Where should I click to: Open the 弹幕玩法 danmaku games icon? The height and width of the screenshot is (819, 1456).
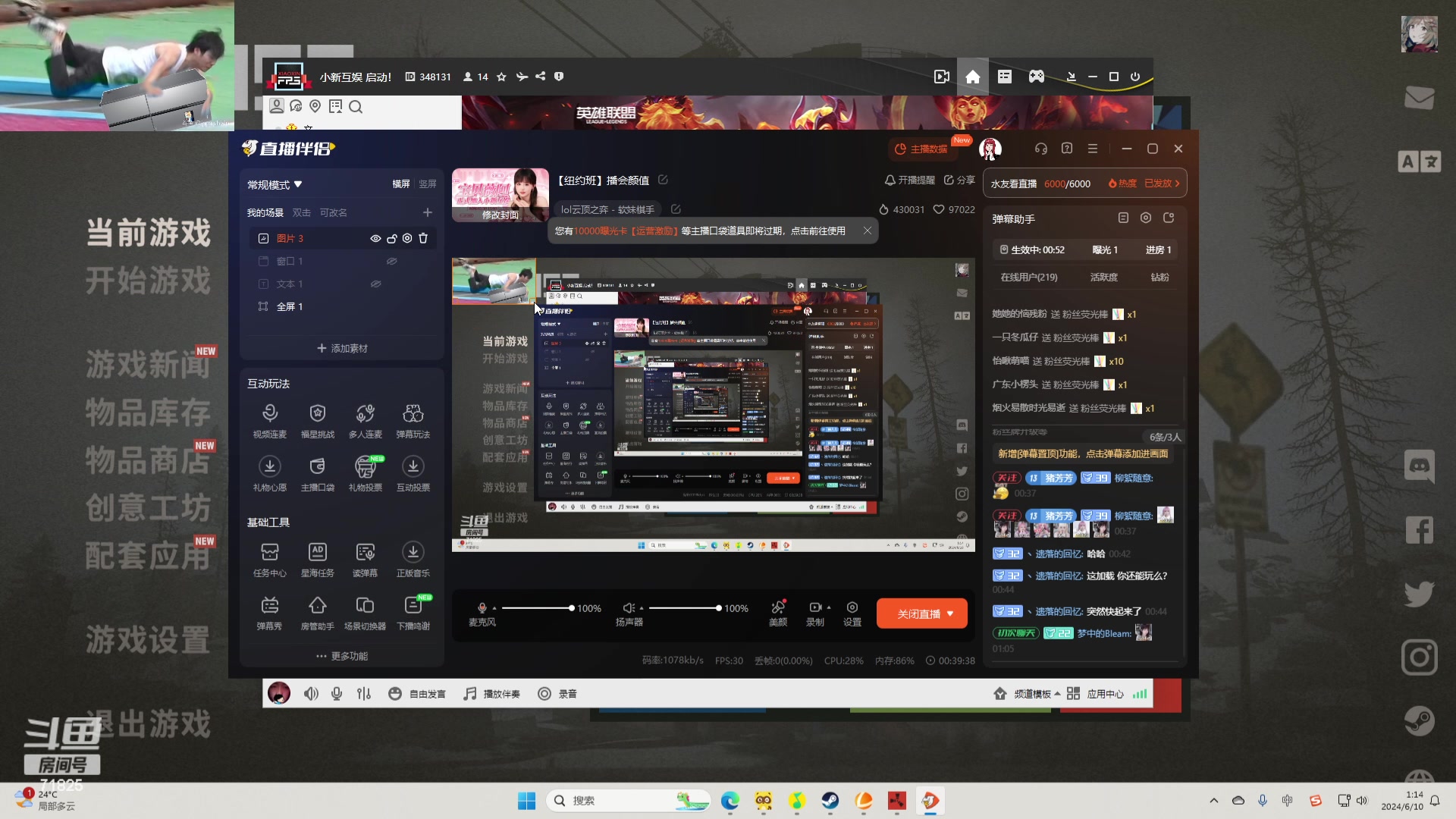[x=413, y=421]
